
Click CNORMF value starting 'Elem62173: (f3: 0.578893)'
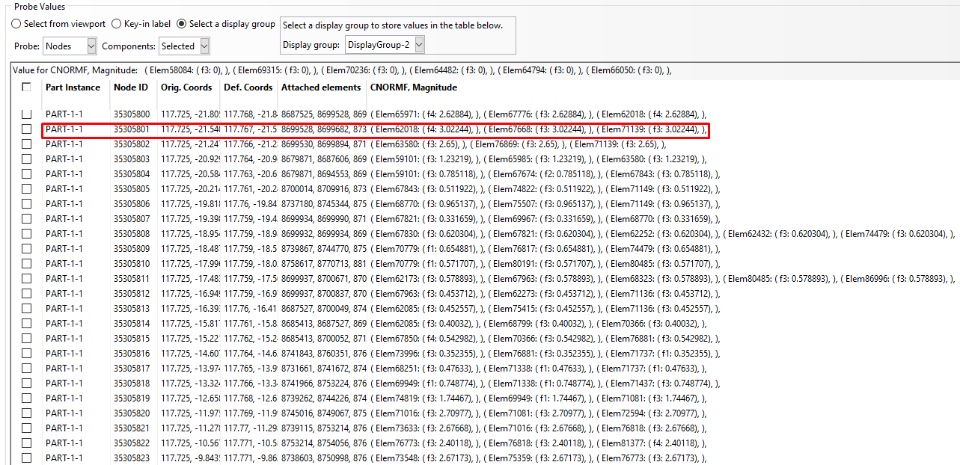(x=663, y=278)
